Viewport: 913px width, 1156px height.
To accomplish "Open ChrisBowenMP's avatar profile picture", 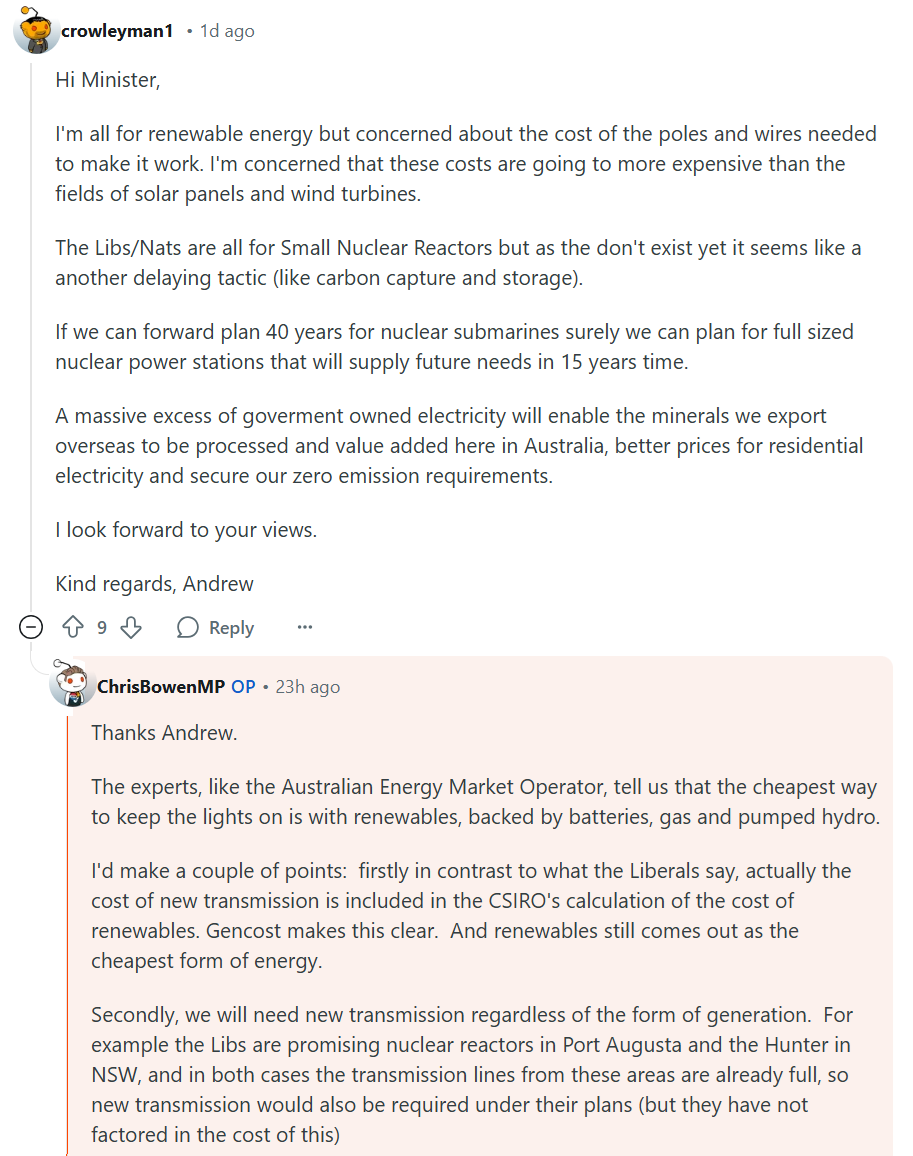I will click(72, 687).
